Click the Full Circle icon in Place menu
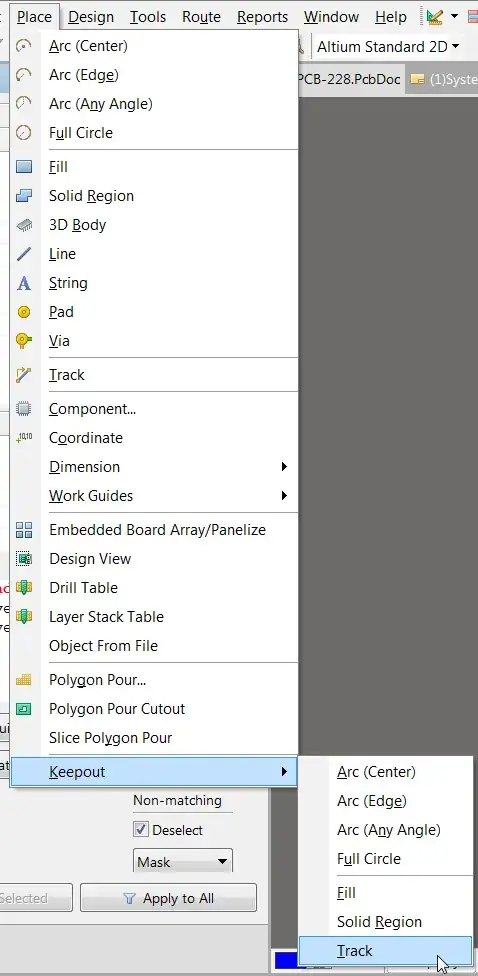This screenshot has width=478, height=976. 24,133
